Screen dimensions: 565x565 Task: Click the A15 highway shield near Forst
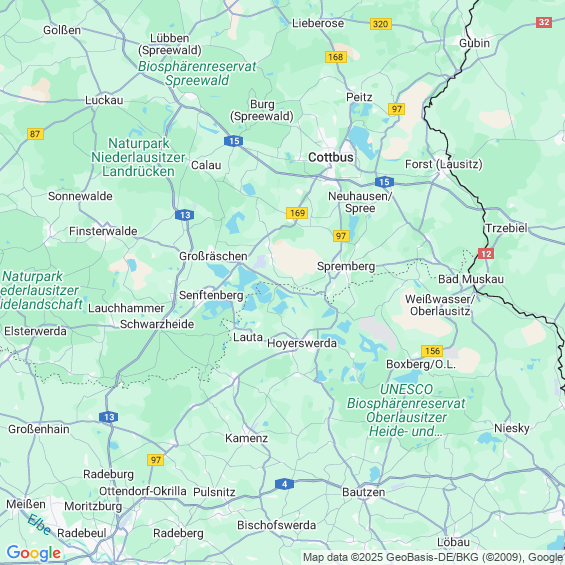tap(384, 182)
